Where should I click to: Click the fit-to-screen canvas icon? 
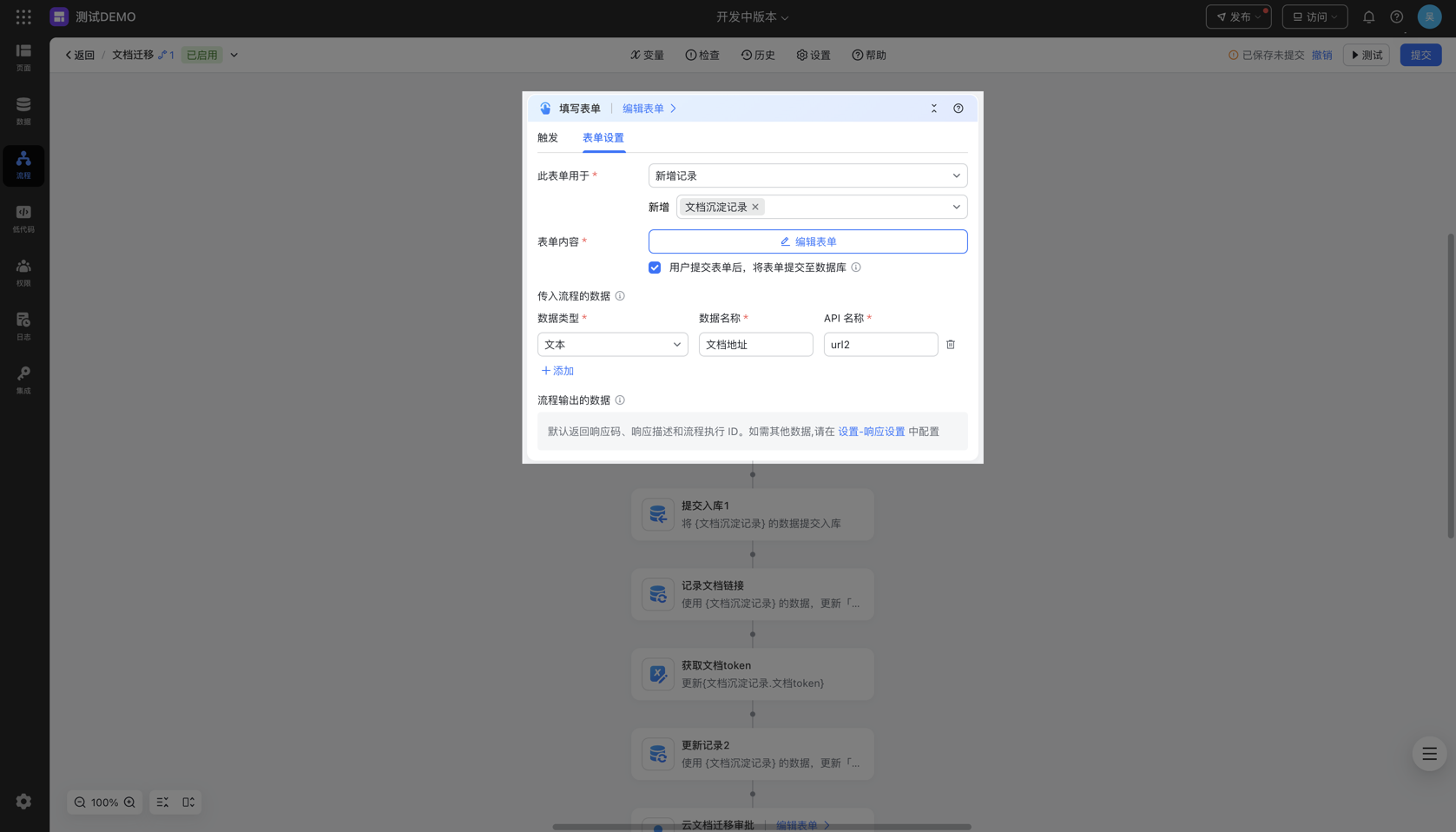(188, 802)
